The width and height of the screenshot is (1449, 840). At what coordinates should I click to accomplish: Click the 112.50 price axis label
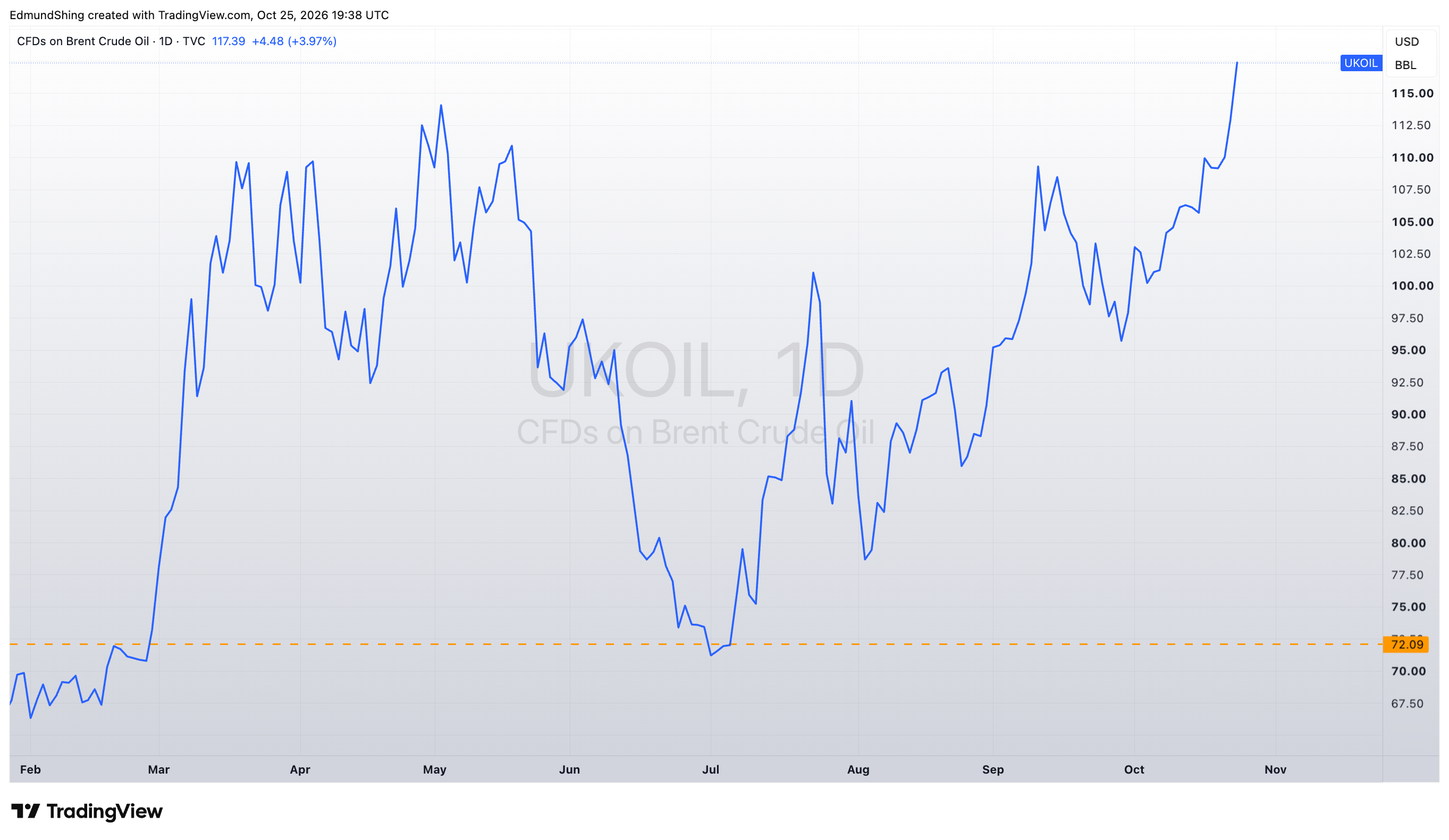tap(1411, 125)
